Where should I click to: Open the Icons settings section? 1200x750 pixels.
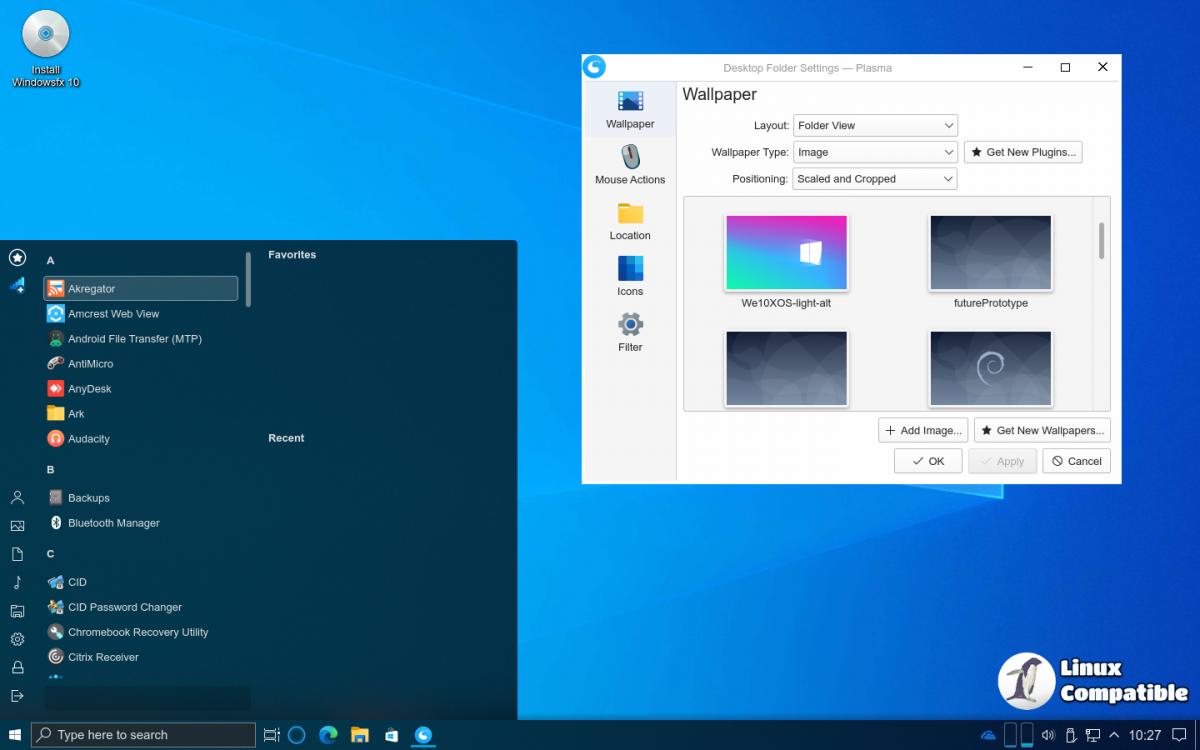tap(630, 277)
